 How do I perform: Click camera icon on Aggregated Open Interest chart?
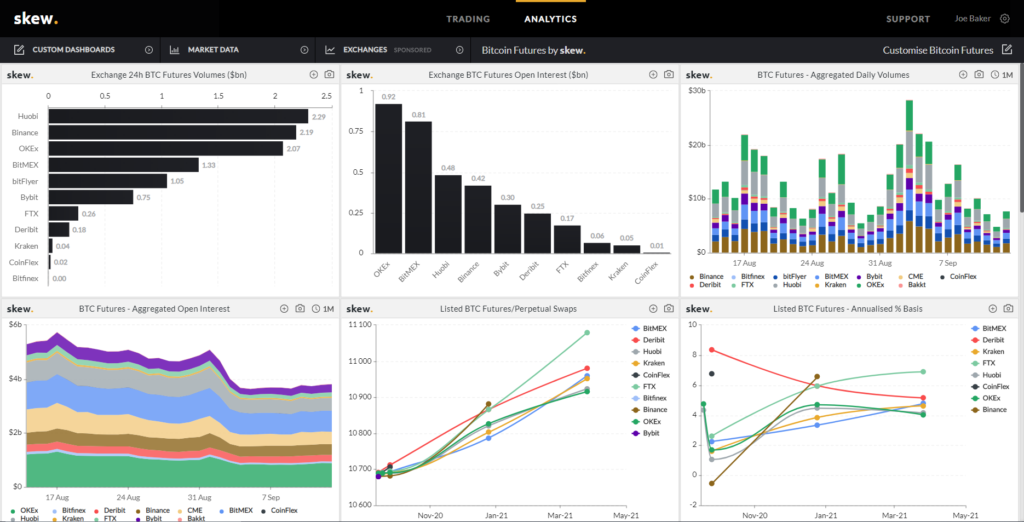coord(300,308)
